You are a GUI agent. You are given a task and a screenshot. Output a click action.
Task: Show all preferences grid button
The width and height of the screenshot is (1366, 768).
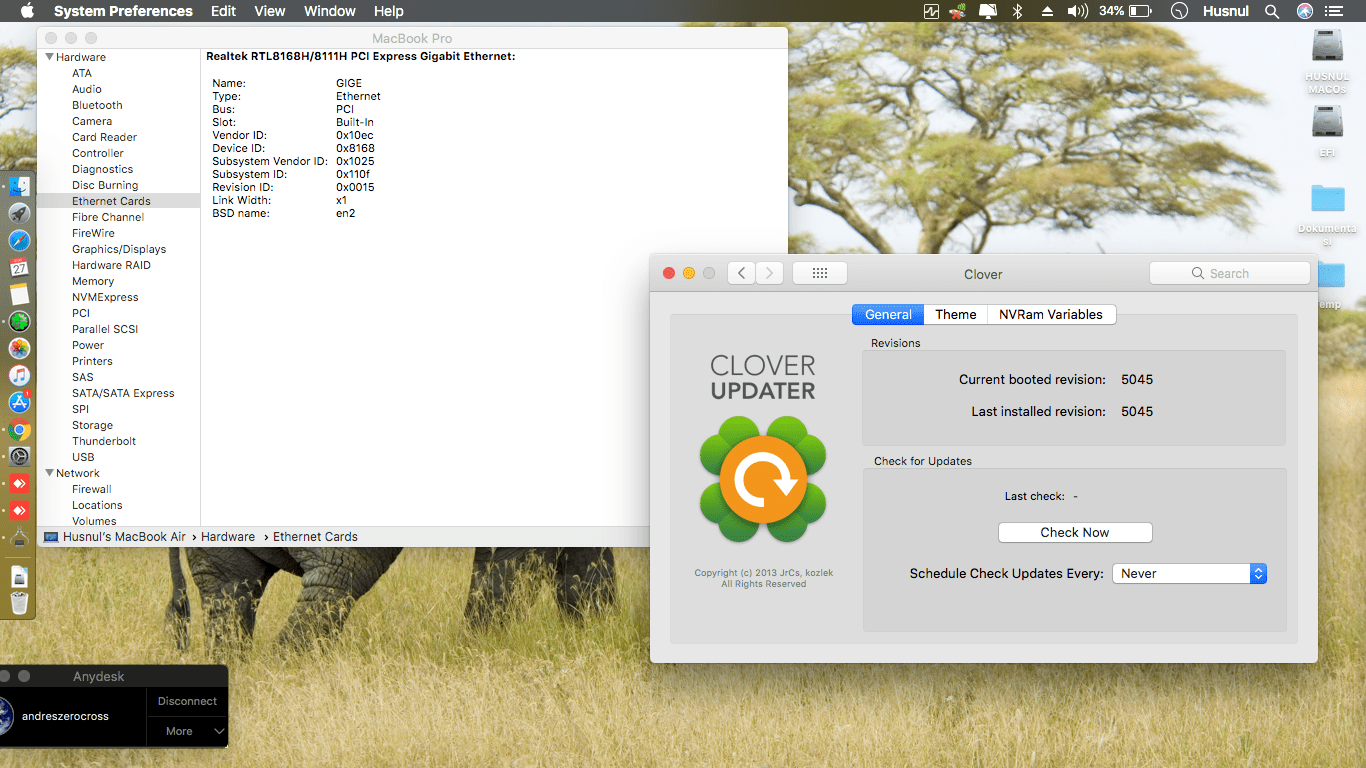[820, 273]
